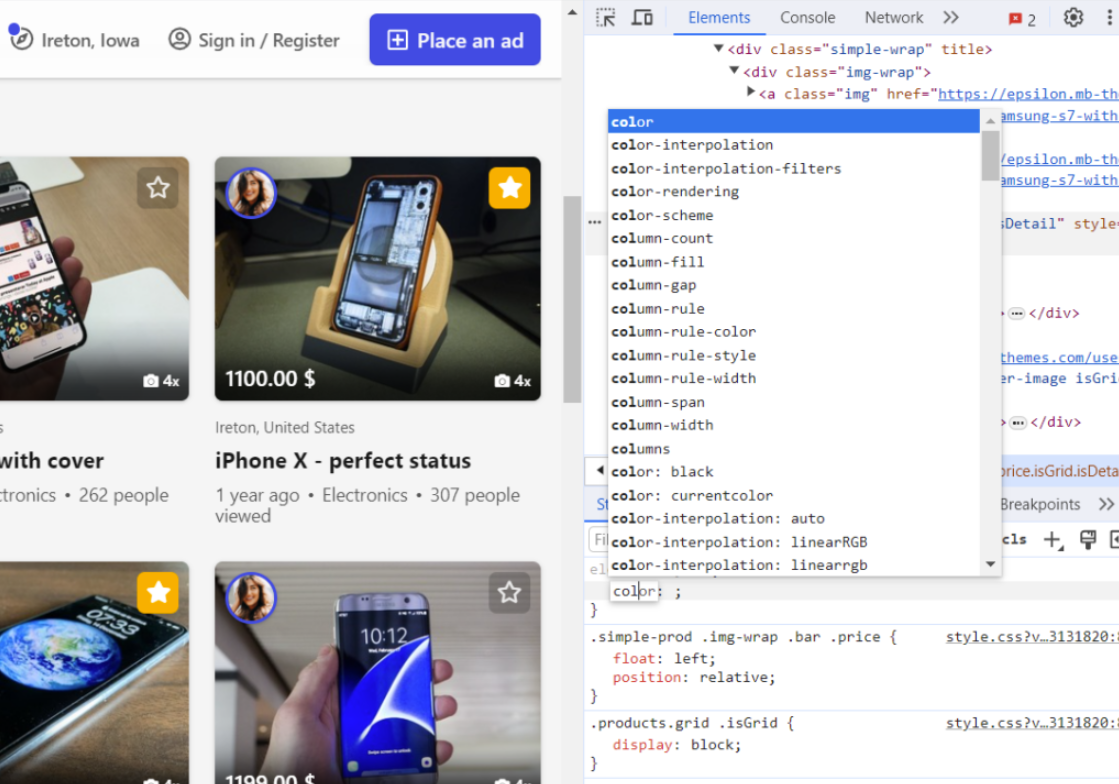Select 'column-rule-color' suggestion
1119x784 pixels.
coord(794,332)
